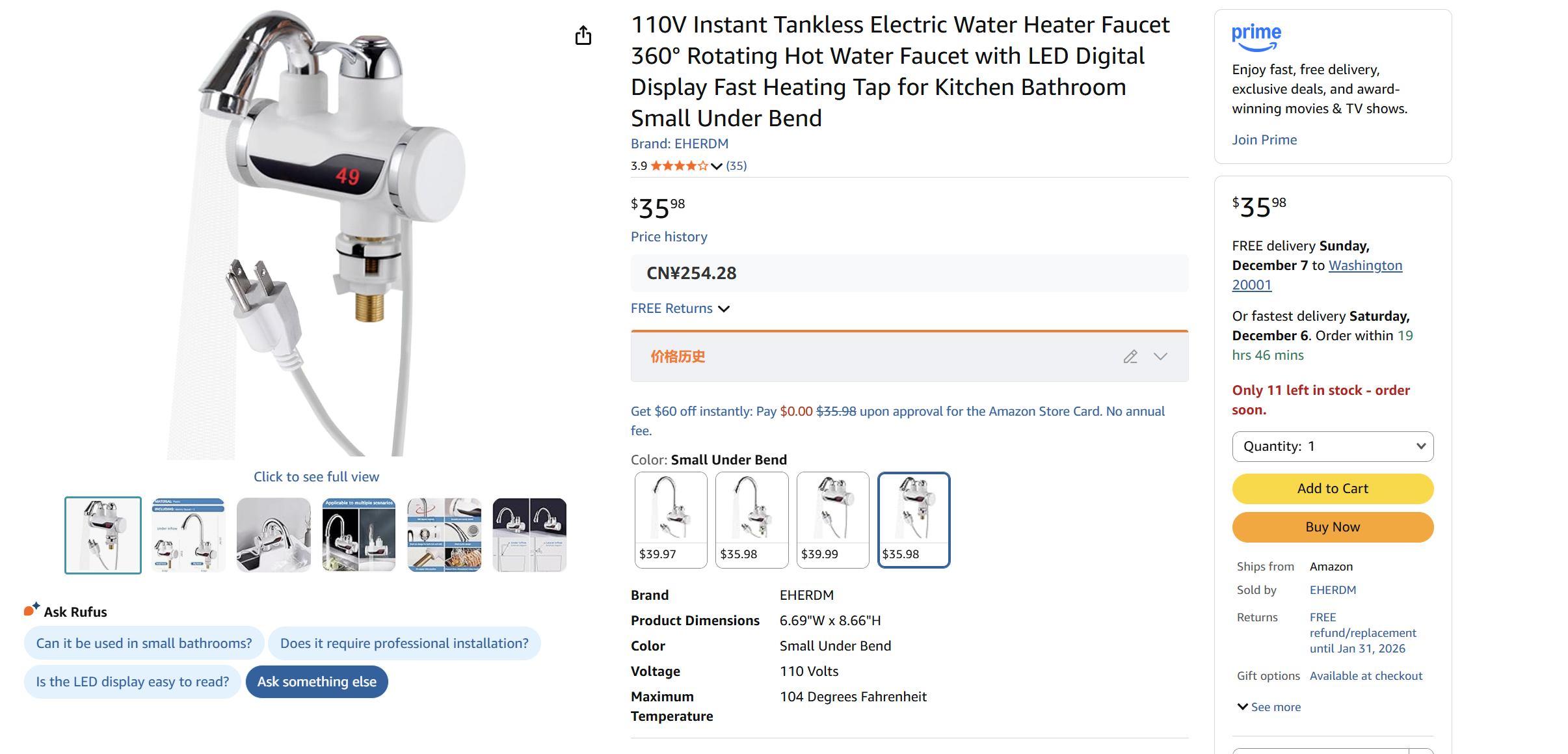
Task: Click the Buy Now button
Action: (1332, 527)
